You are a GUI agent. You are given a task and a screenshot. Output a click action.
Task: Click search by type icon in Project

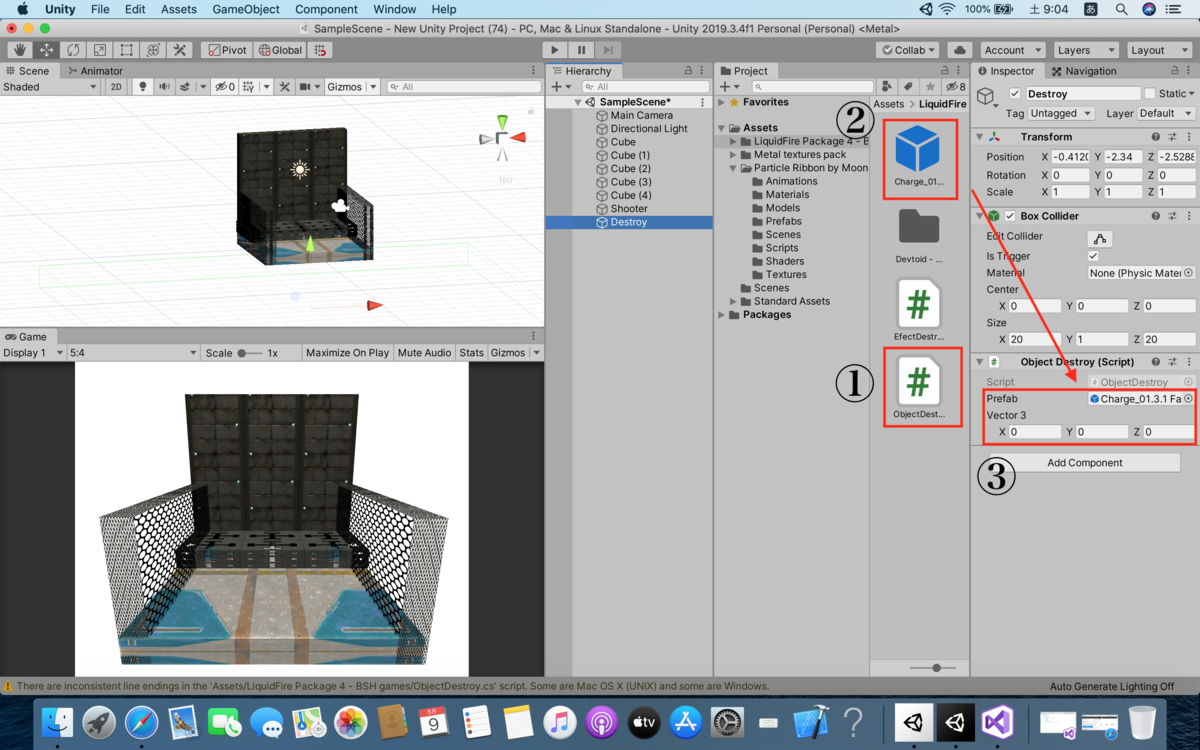(886, 87)
